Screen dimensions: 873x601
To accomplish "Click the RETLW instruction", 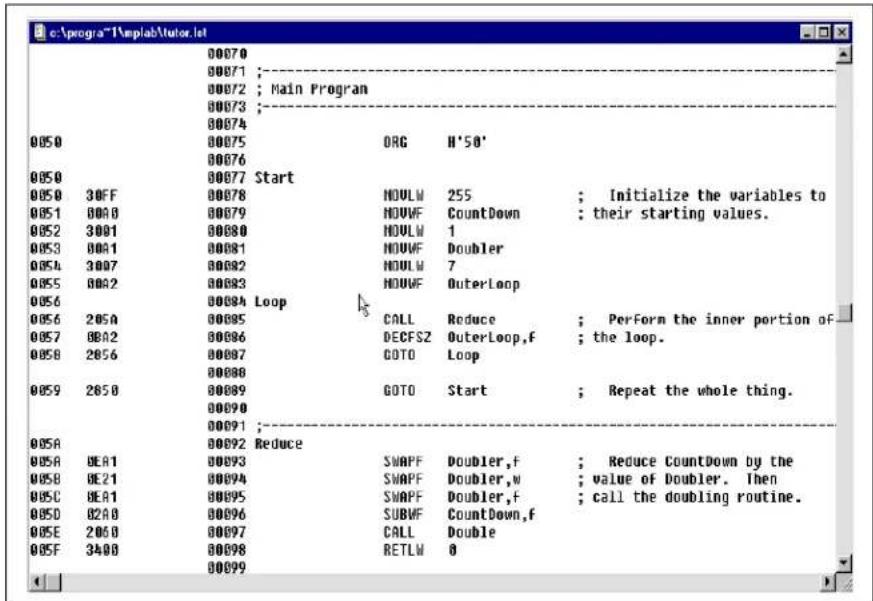I will coord(403,550).
